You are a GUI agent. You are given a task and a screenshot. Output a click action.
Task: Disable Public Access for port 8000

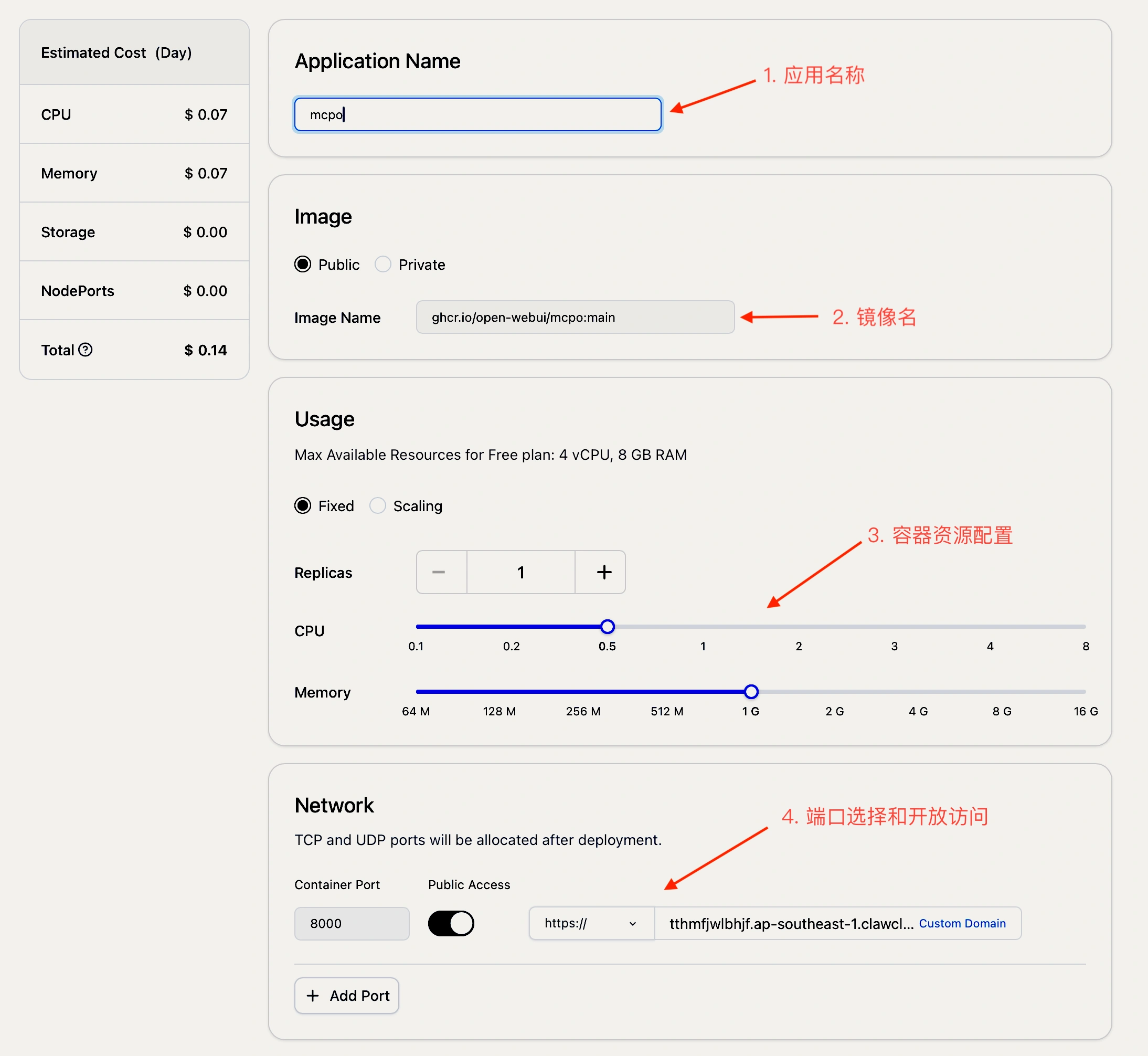pos(451,923)
